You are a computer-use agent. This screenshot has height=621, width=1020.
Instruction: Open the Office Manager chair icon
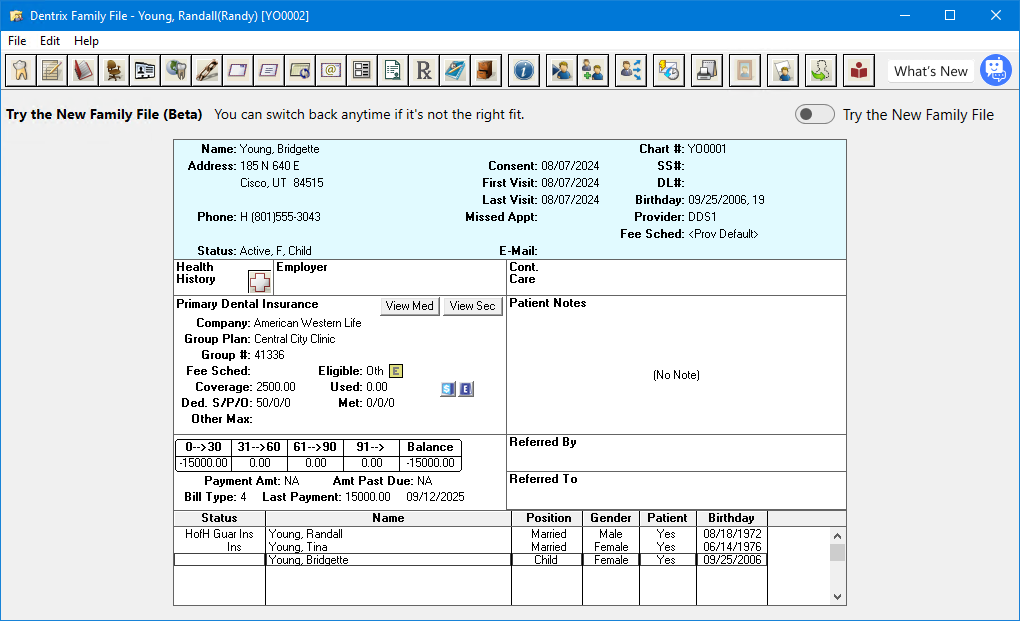pos(114,70)
